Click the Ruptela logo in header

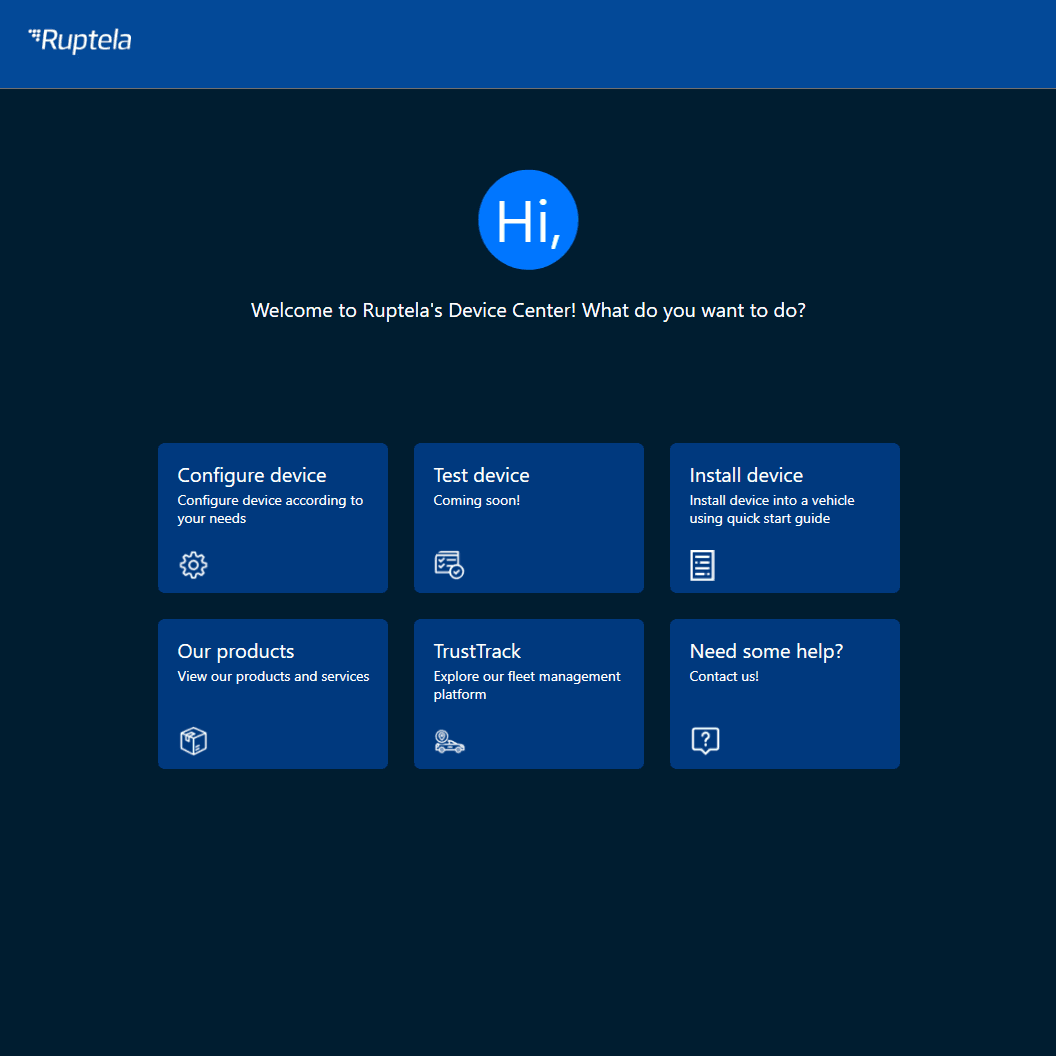tap(79, 40)
